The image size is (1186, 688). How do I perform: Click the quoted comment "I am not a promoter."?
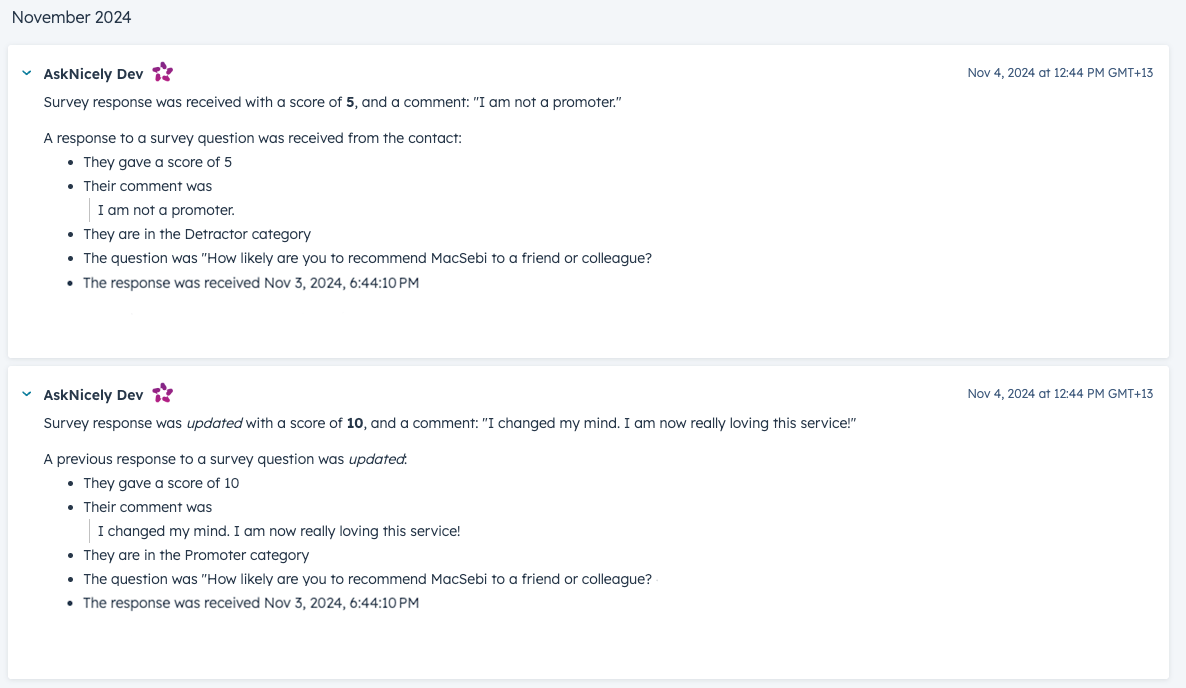166,210
